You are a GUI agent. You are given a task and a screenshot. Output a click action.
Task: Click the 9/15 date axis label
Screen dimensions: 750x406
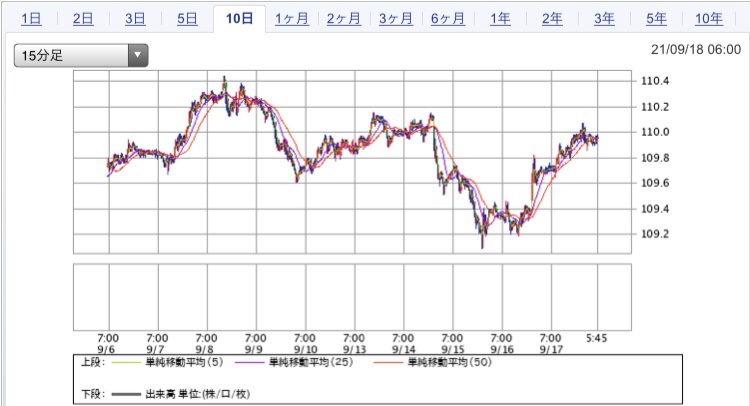point(452,350)
